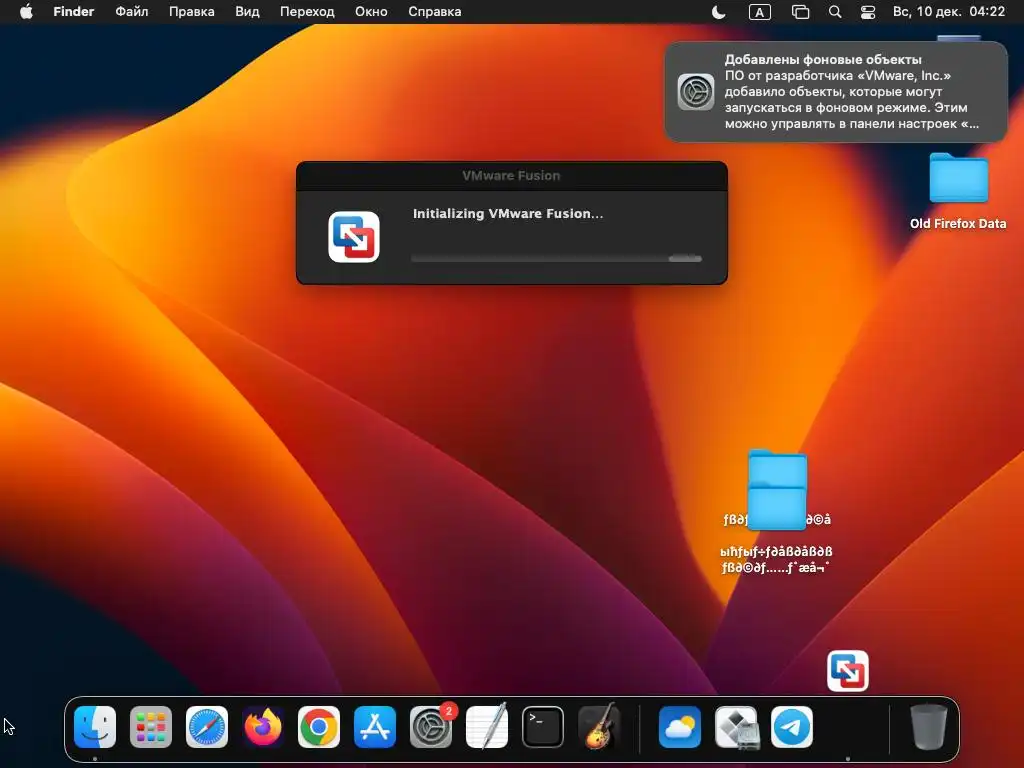Open the Переход menu
The width and height of the screenshot is (1024, 768).
pyautogui.click(x=307, y=12)
